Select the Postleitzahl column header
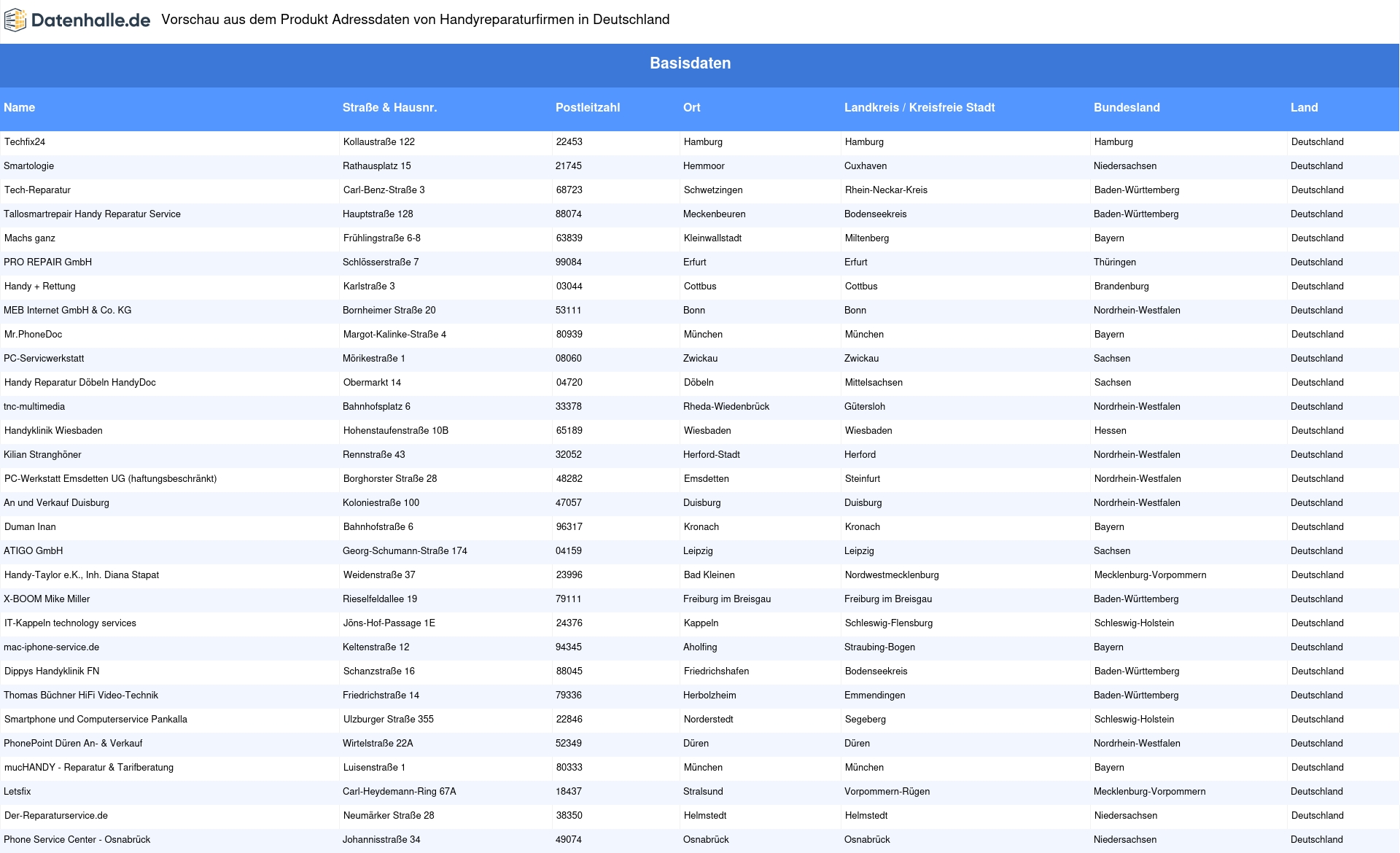Viewport: 1400px width, 853px height. (x=588, y=107)
